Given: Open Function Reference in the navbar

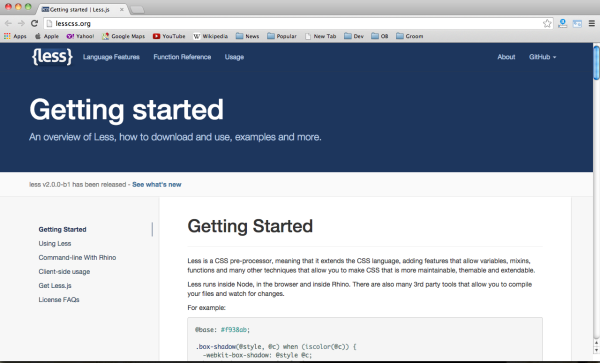Looking at the screenshot, I should [182, 57].
